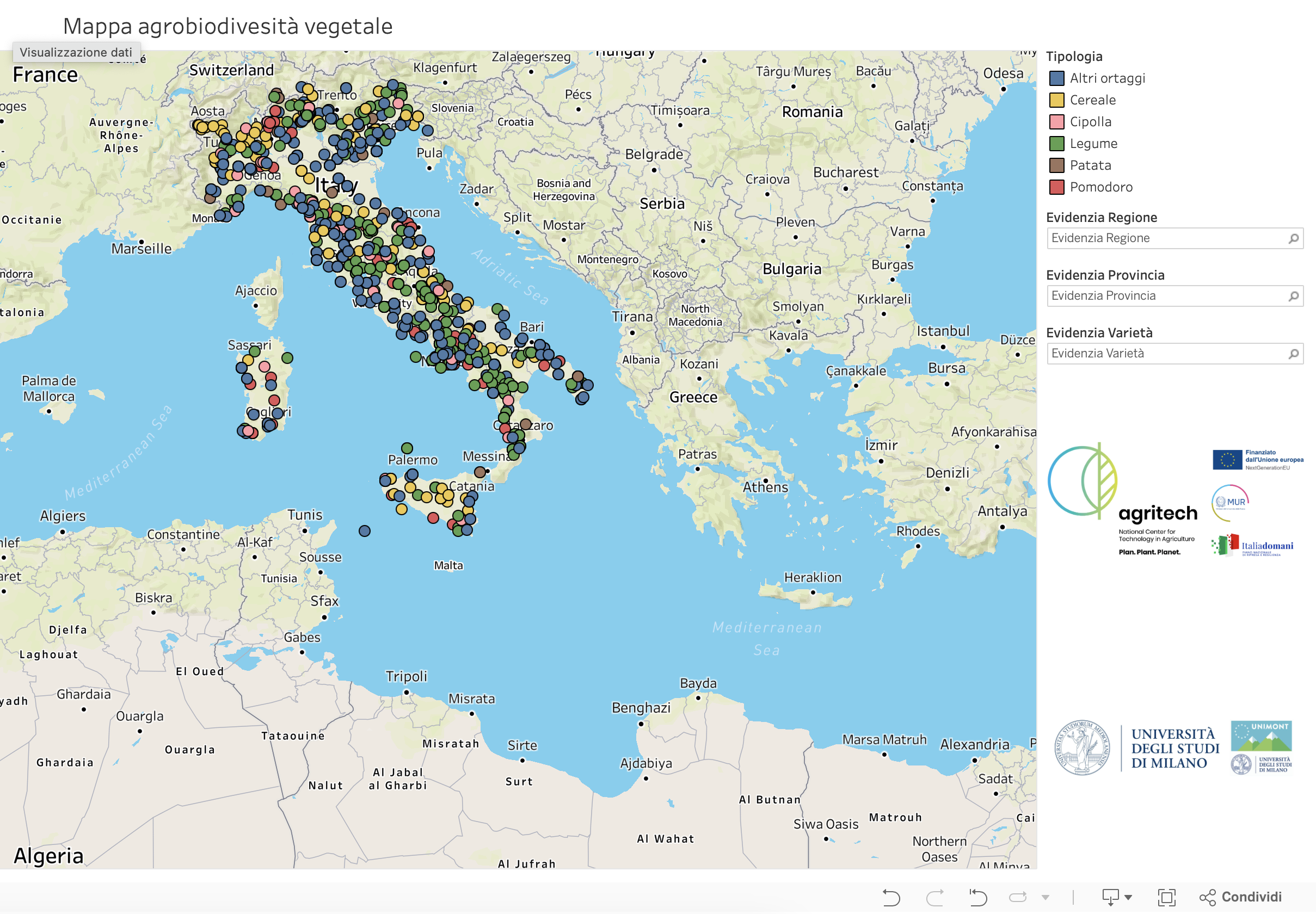Image resolution: width=1316 pixels, height=914 pixels.
Task: Expand the arrow next to download icon
Action: (x=1128, y=897)
